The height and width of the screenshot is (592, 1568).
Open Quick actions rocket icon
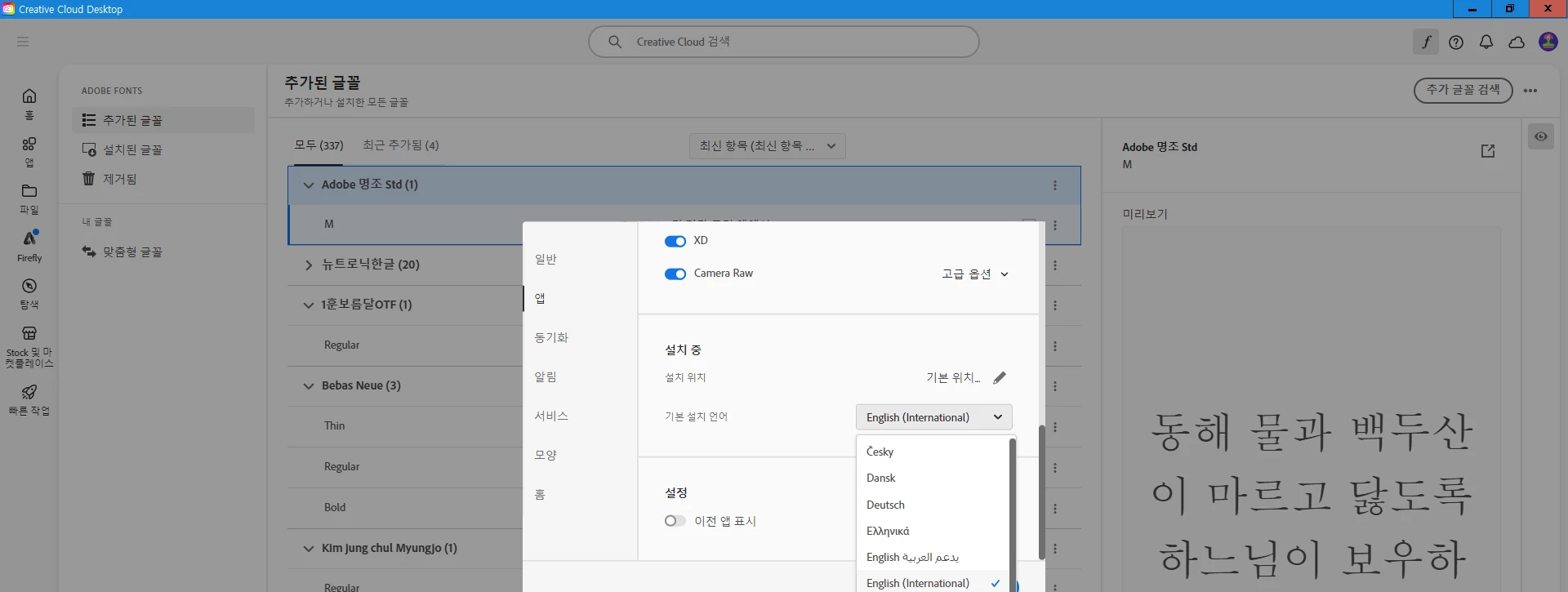point(29,392)
